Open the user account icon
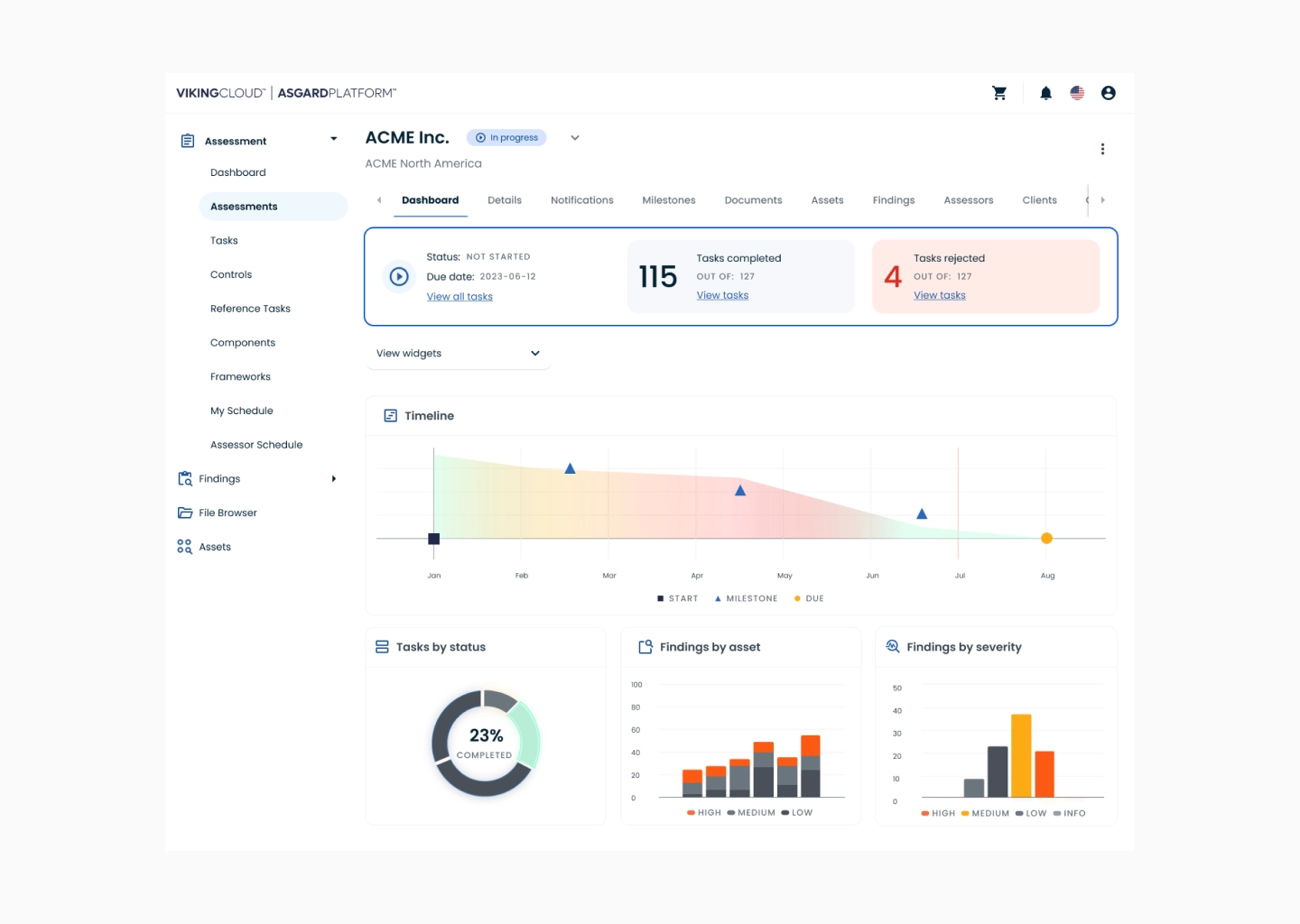The width and height of the screenshot is (1300, 924). 1109,93
